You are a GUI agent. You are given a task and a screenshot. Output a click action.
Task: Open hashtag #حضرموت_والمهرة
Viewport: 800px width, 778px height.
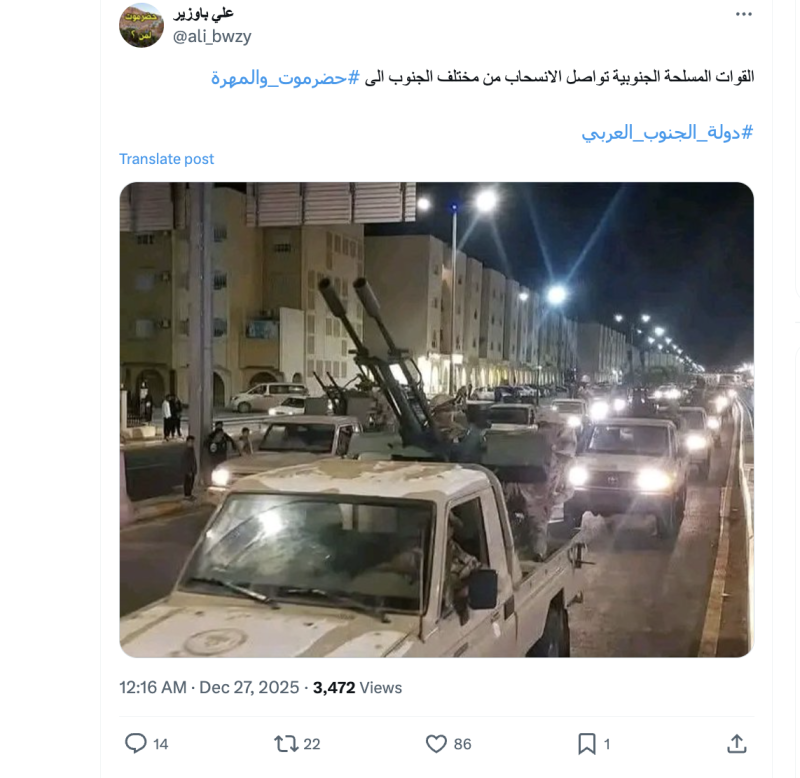(x=286, y=78)
